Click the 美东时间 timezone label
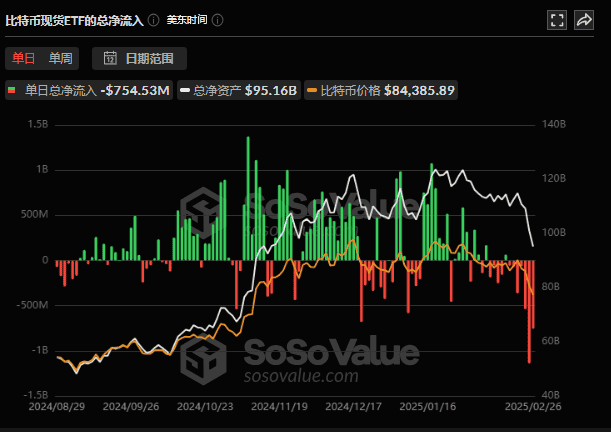The height and width of the screenshot is (432, 611). pos(187,20)
